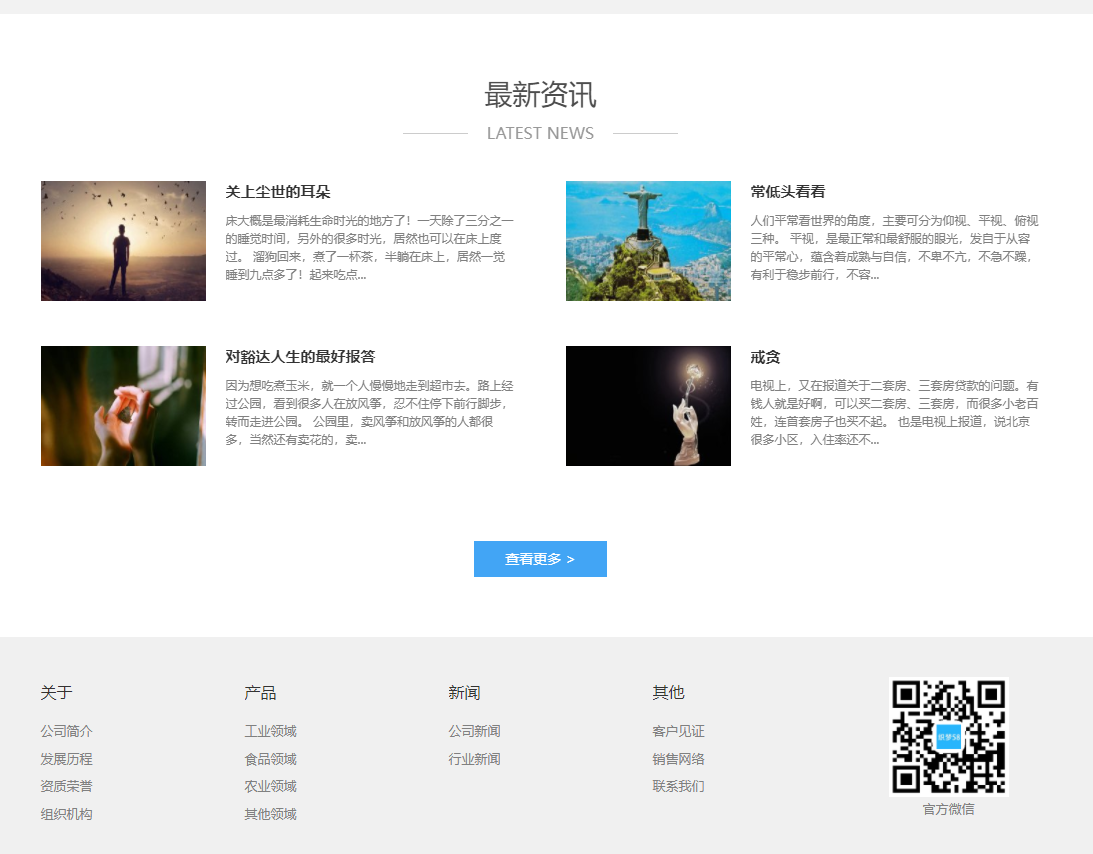Click the excerpt beginning 电视上，又在报道
The width and height of the screenshot is (1093, 854).
pos(894,413)
